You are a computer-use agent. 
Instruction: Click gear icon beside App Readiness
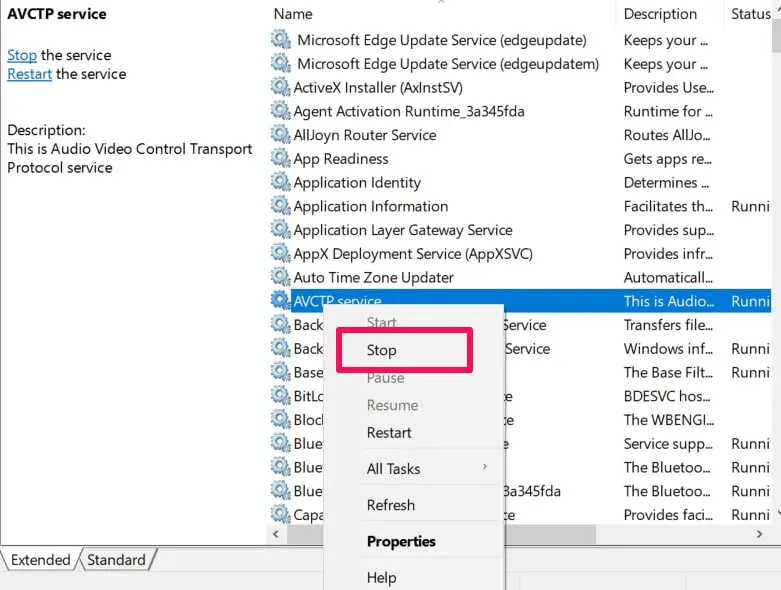(x=281, y=158)
